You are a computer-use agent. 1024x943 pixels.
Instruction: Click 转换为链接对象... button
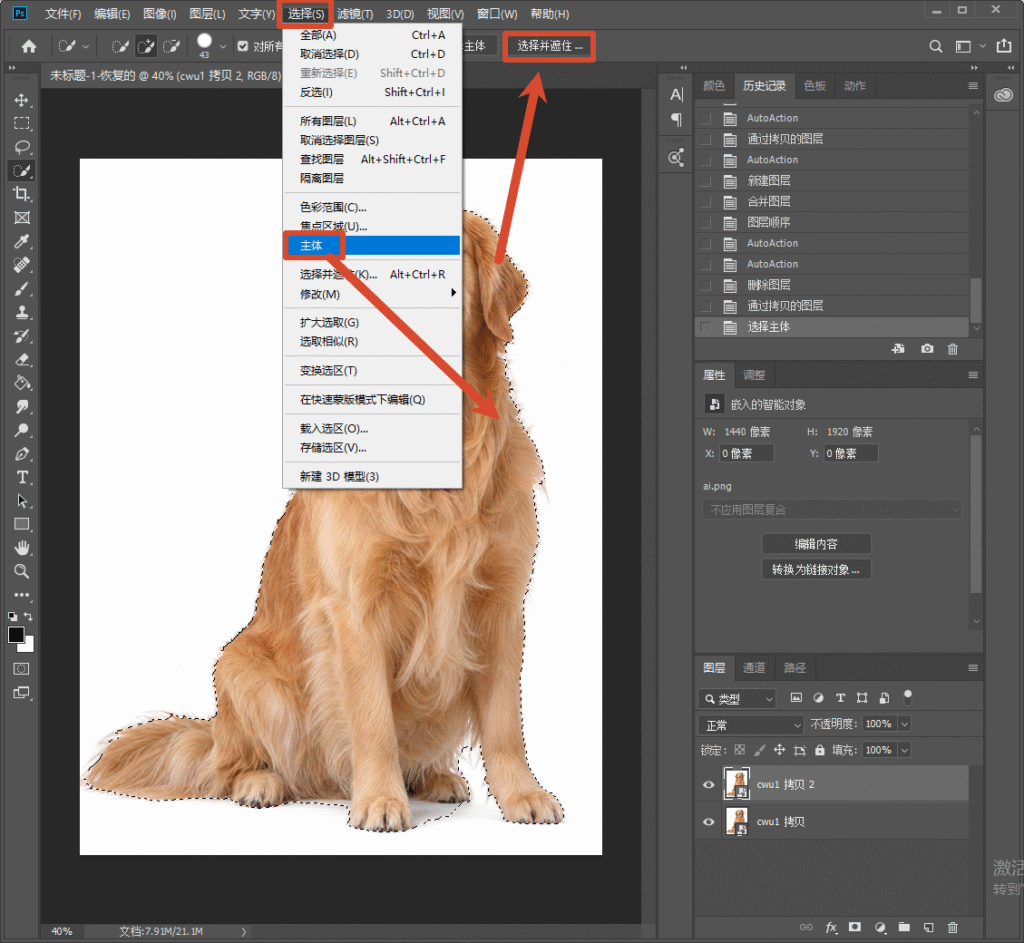click(x=816, y=569)
